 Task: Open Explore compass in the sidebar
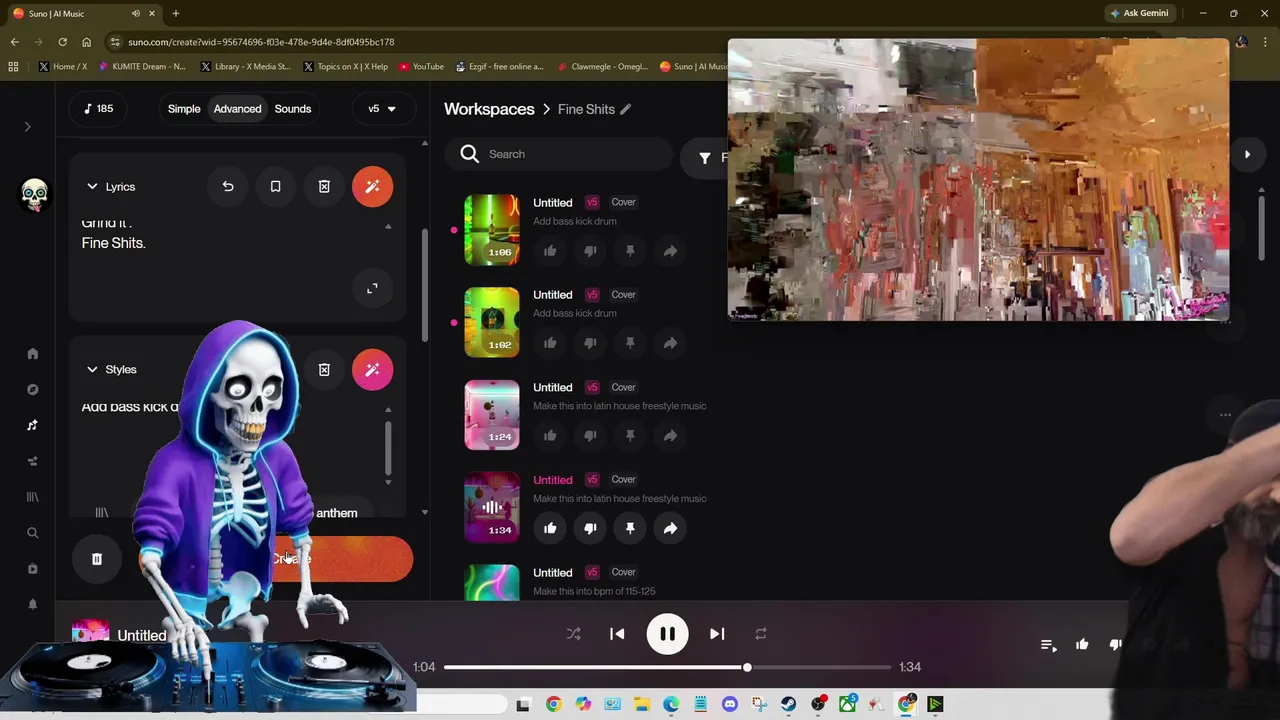[x=32, y=389]
